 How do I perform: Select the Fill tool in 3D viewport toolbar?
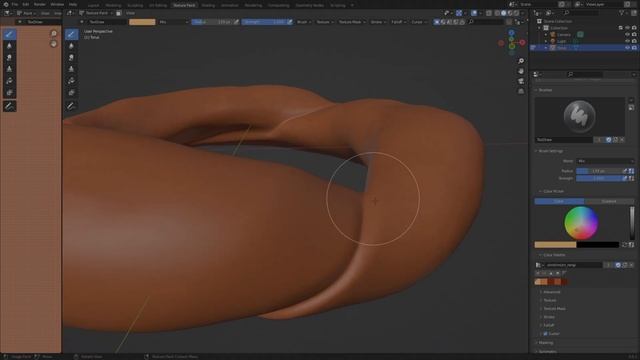pos(71,81)
